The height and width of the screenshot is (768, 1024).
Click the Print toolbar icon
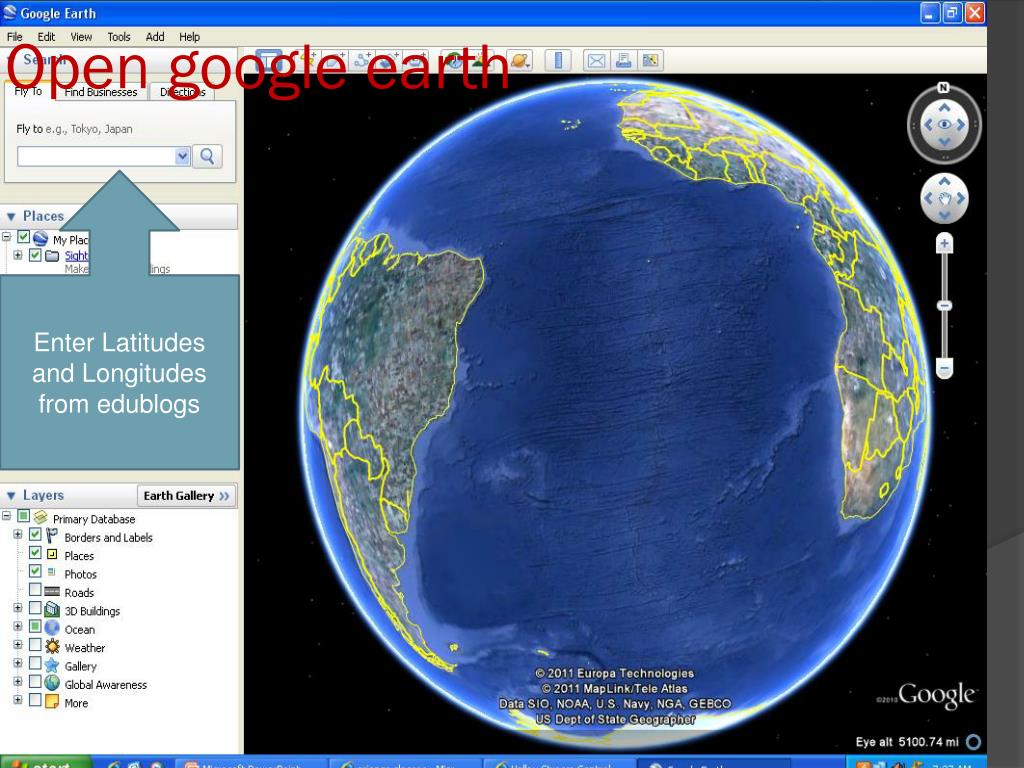624,61
